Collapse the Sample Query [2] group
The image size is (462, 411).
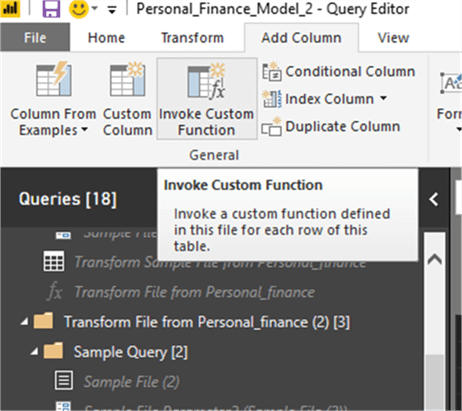pos(34,351)
